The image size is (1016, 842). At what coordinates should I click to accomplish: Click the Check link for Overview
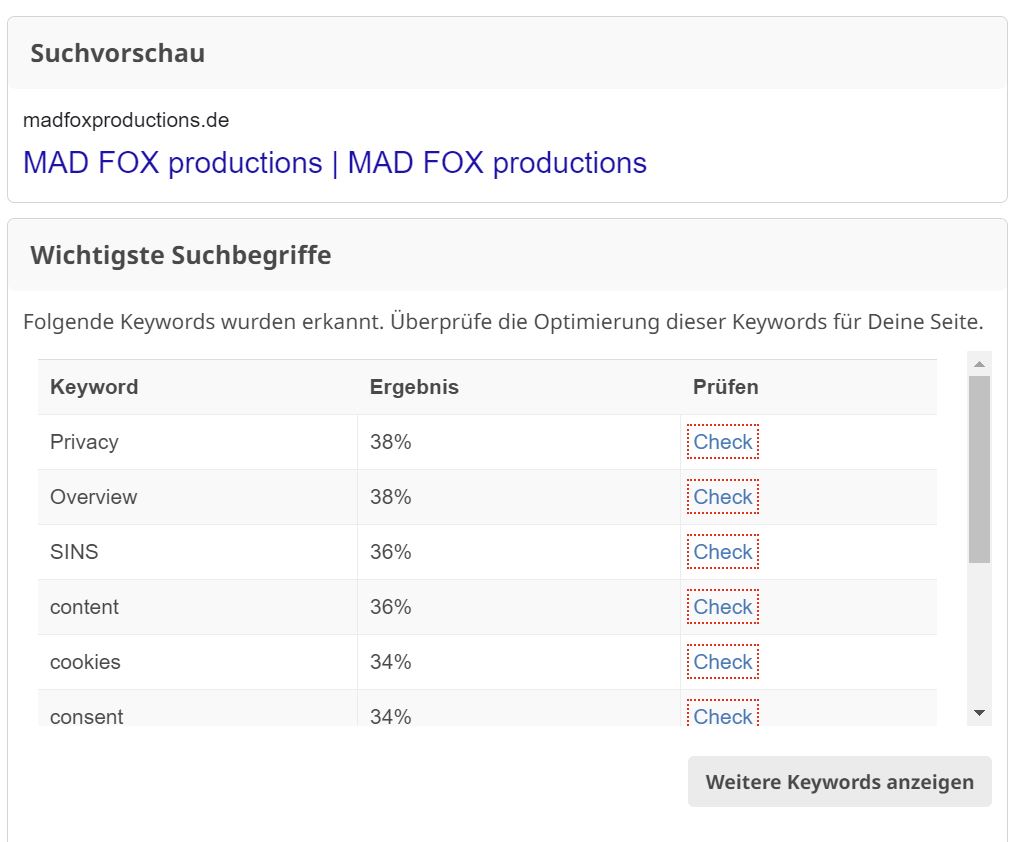coord(722,497)
